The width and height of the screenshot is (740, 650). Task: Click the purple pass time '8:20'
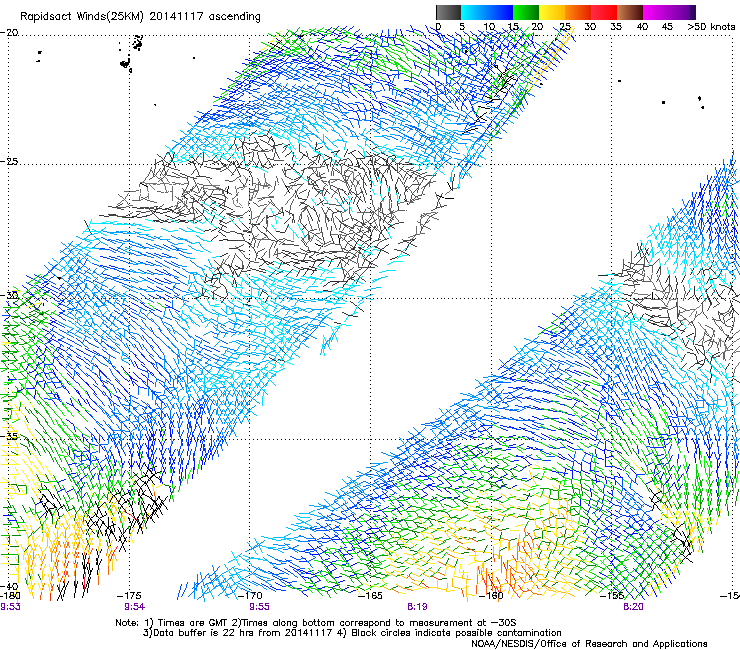pos(633,607)
